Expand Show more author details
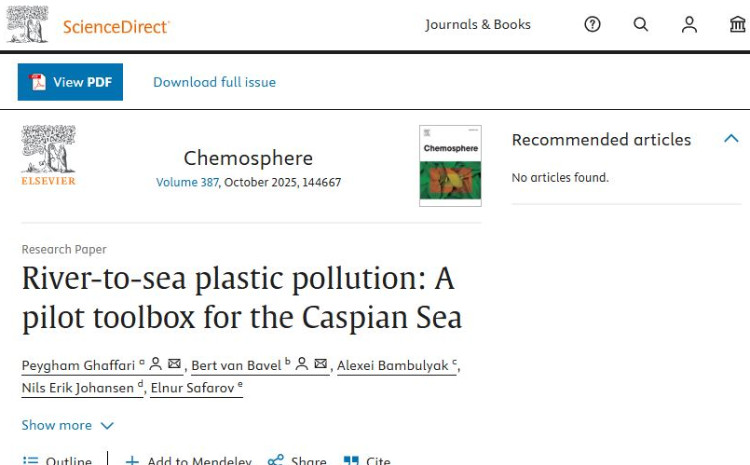Screen dimensions: 750x465 (68, 425)
